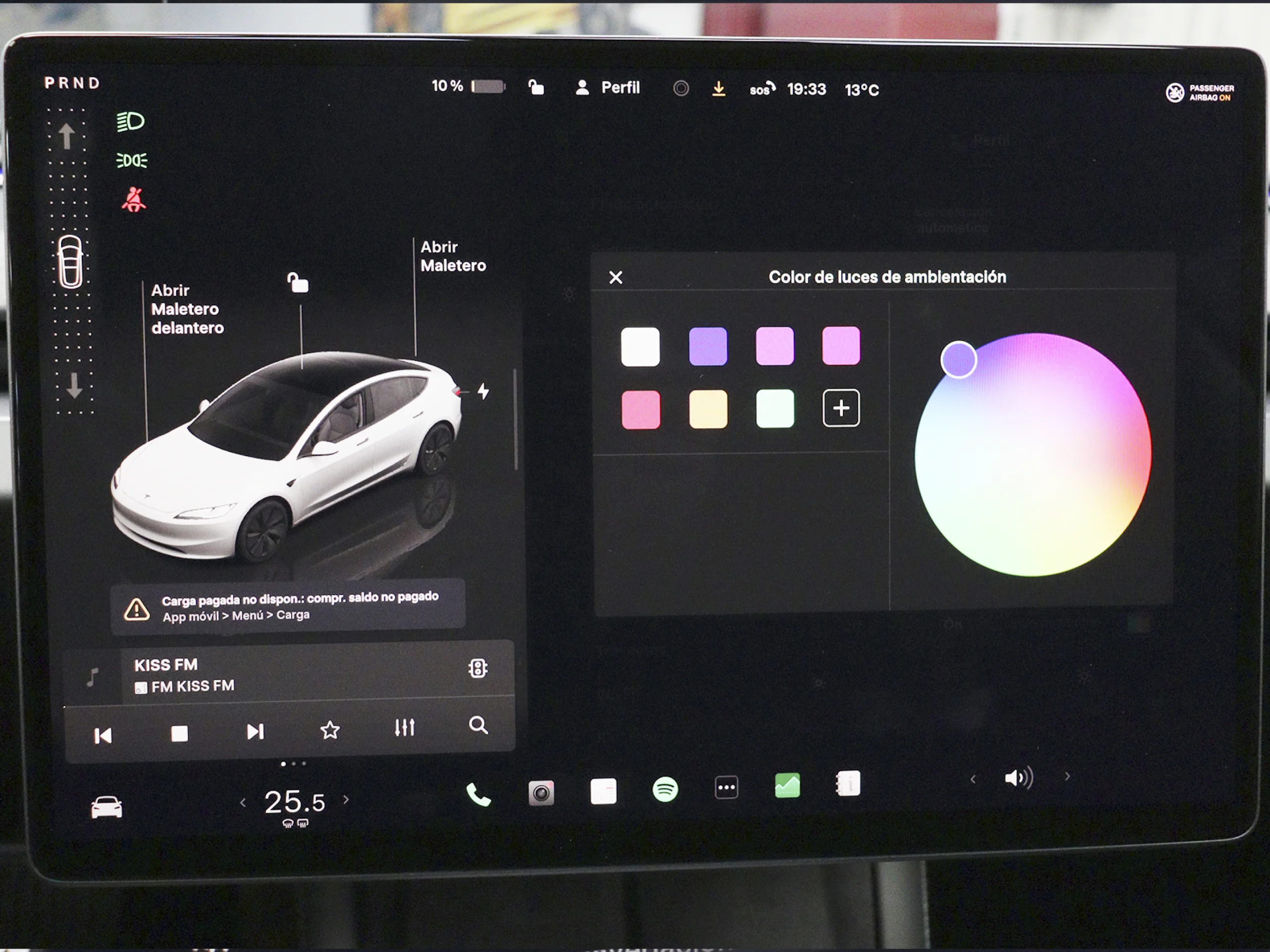Add a new custom color with the plus button
1270x952 pixels.
pyautogui.click(x=841, y=408)
